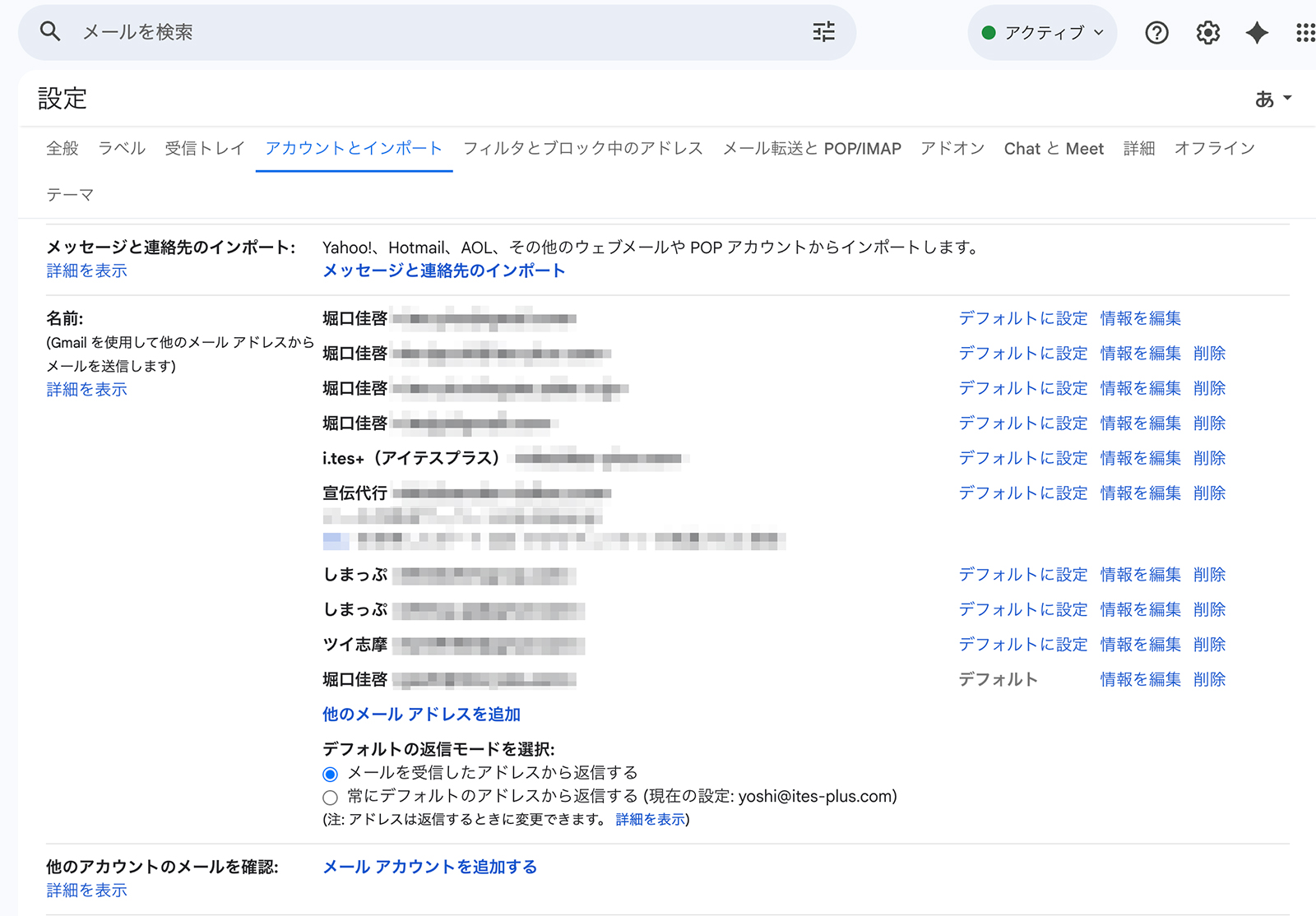Viewport: 1316px width, 916px height.
Task: Open フィルタとブロック中のアドレス tab
Action: [582, 149]
